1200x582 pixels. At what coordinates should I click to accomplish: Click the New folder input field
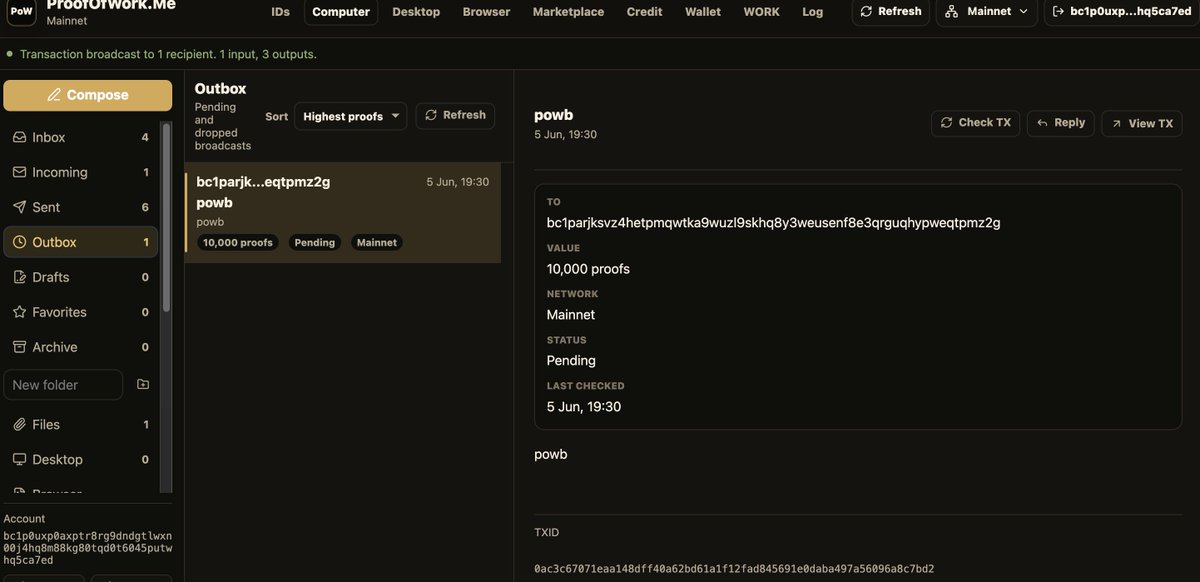click(x=63, y=385)
